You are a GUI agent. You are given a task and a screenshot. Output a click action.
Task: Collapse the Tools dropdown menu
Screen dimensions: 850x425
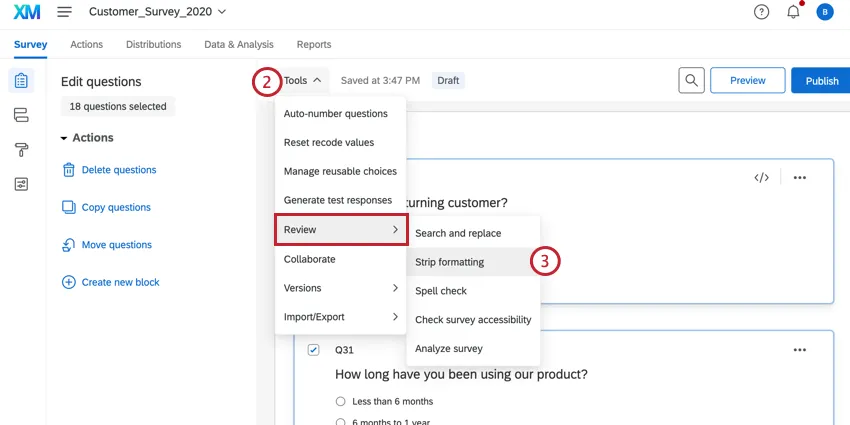click(302, 80)
